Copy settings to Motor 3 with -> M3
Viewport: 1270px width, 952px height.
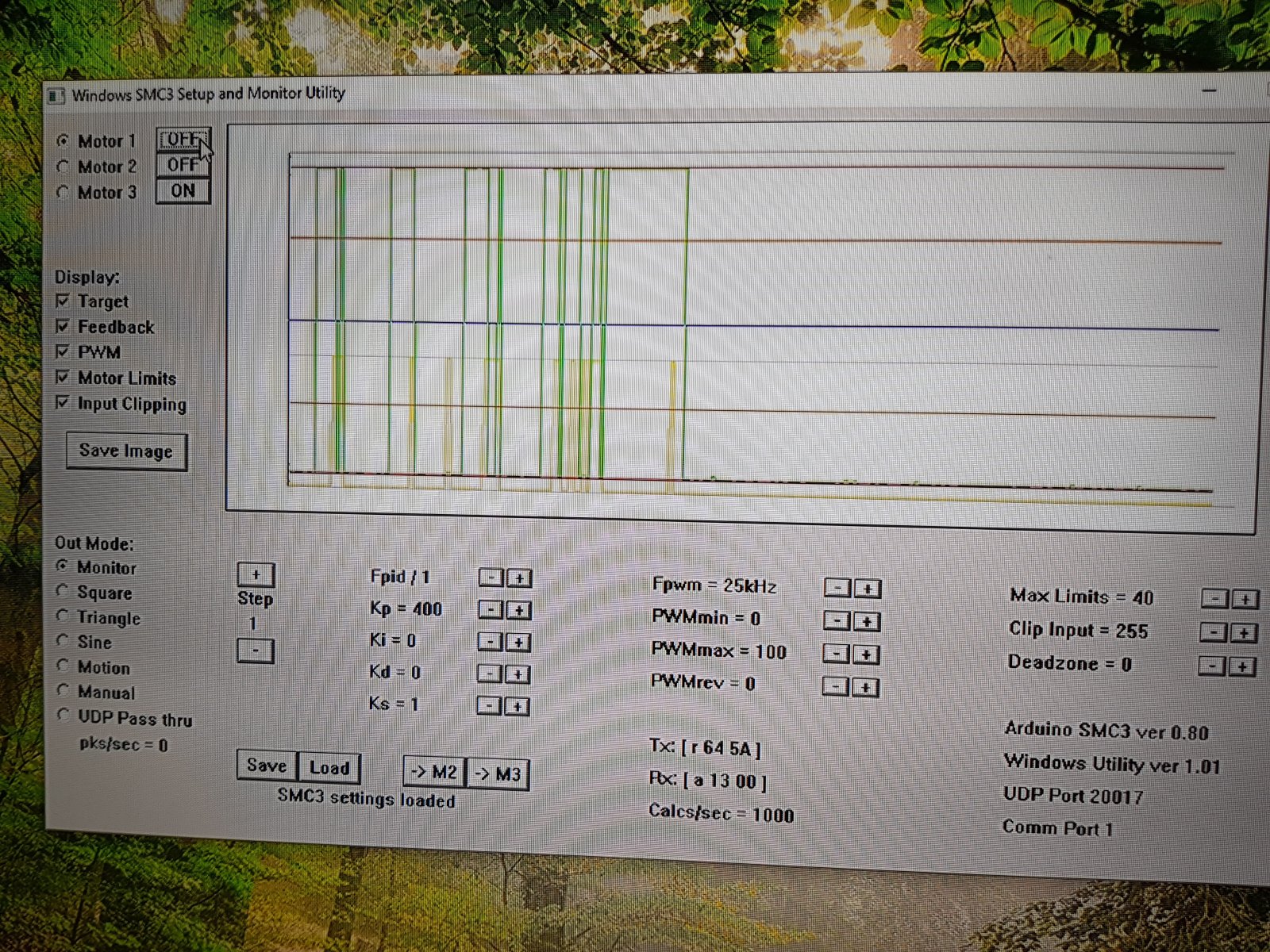click(x=498, y=774)
